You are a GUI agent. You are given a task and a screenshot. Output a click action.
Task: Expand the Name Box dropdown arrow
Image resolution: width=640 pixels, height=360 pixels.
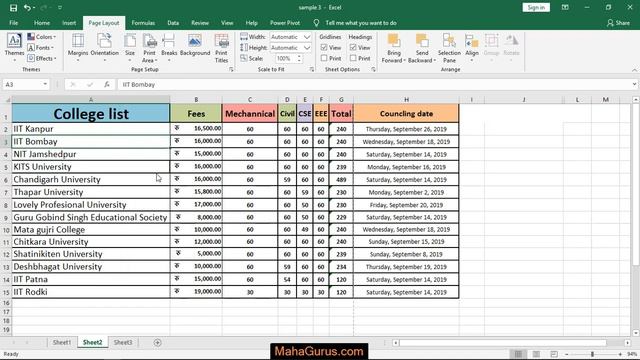pyautogui.click(x=45, y=84)
